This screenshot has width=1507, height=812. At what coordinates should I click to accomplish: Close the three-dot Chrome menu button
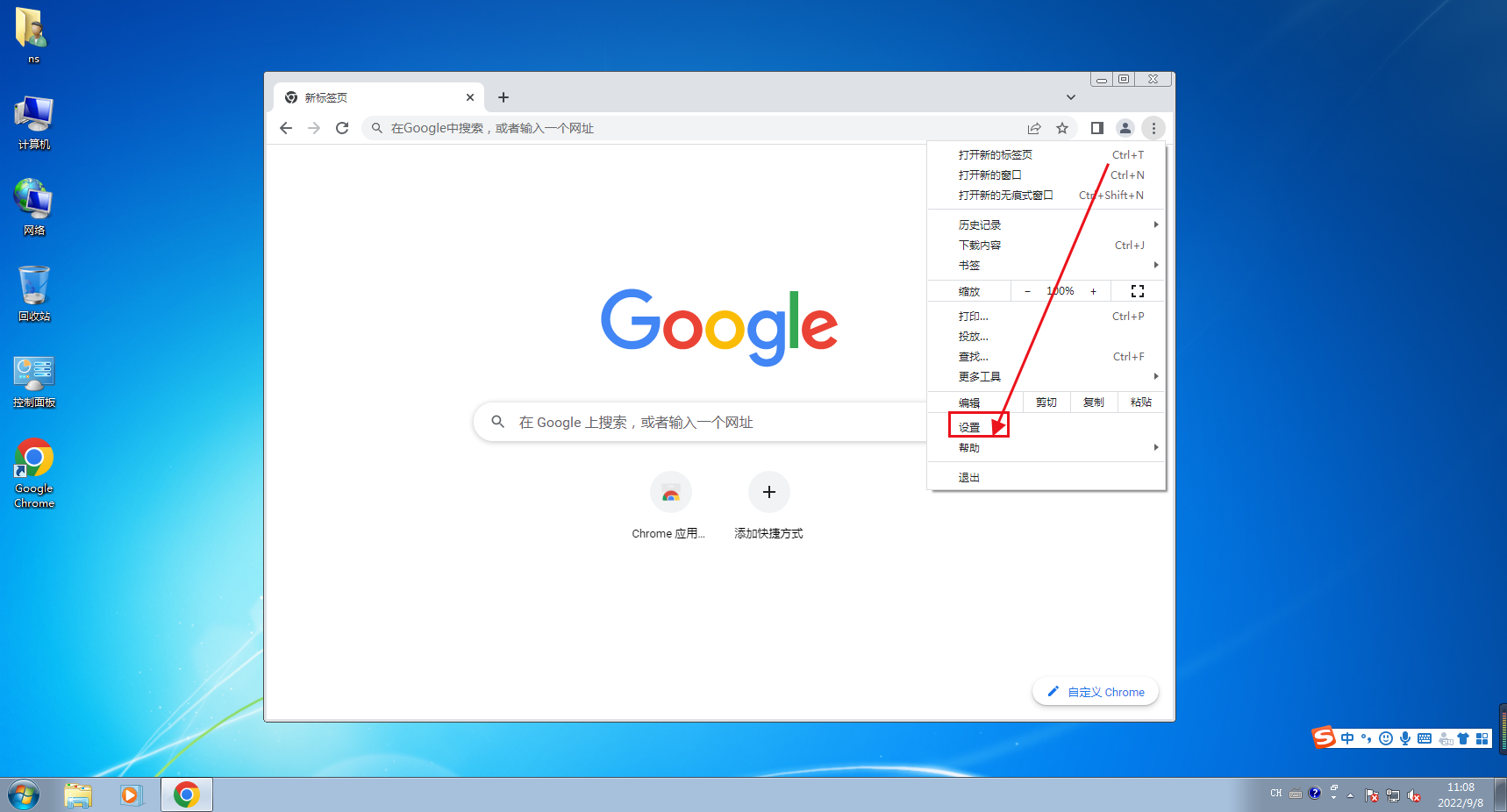point(1153,128)
